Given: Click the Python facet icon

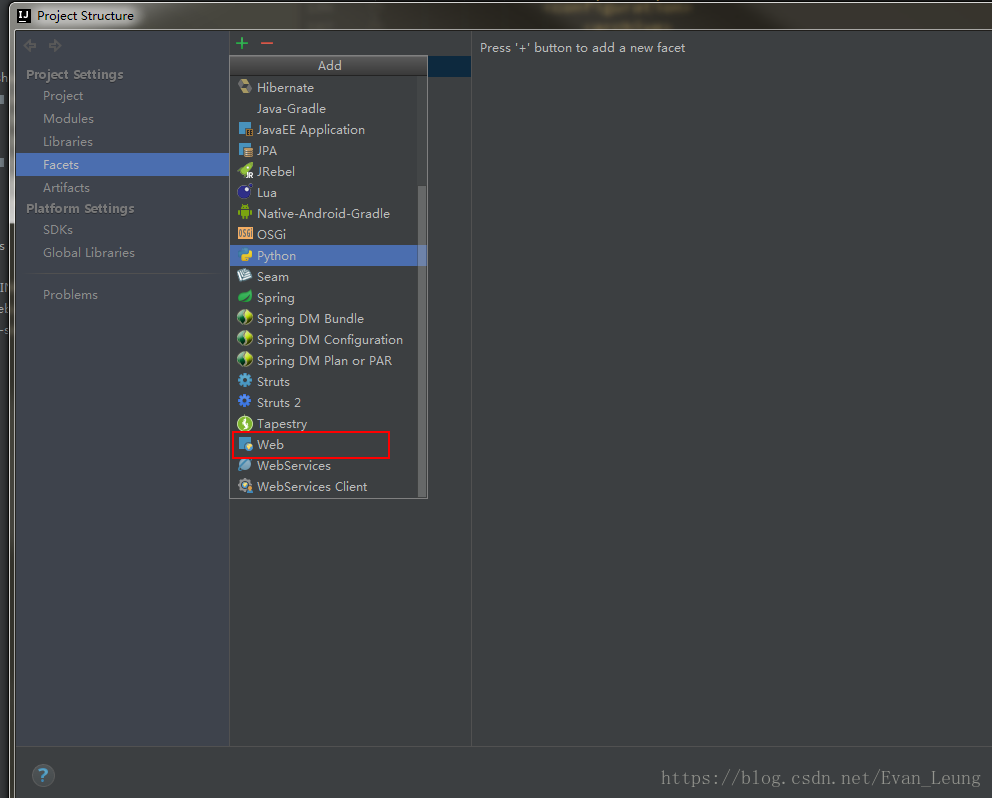Looking at the screenshot, I should tap(245, 255).
